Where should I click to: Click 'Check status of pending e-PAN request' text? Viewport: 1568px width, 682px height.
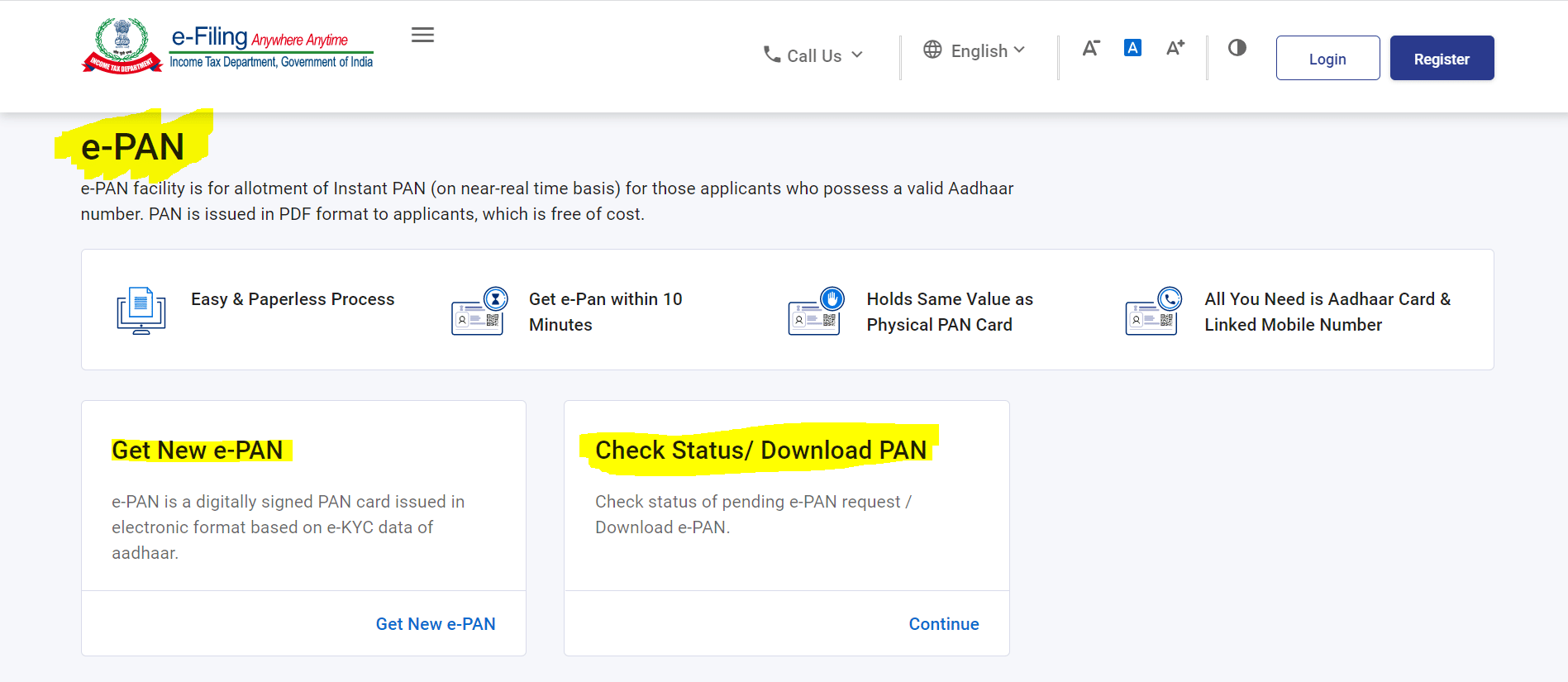click(x=753, y=514)
